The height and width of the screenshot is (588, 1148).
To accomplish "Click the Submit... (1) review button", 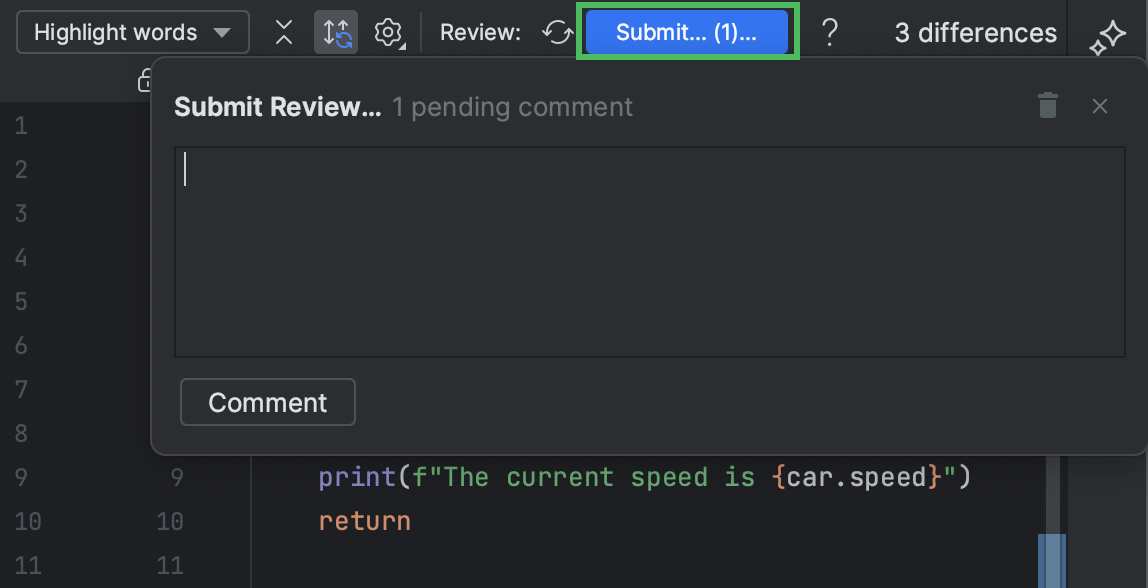I will coord(687,31).
